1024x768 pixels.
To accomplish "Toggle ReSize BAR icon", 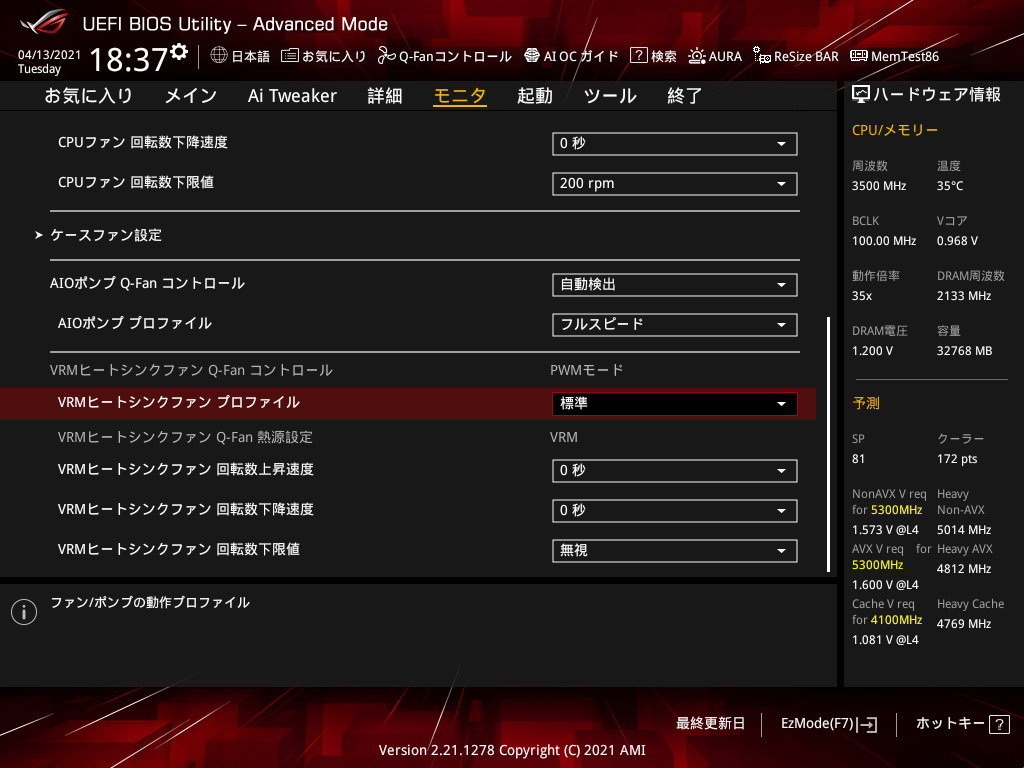I will [x=761, y=56].
